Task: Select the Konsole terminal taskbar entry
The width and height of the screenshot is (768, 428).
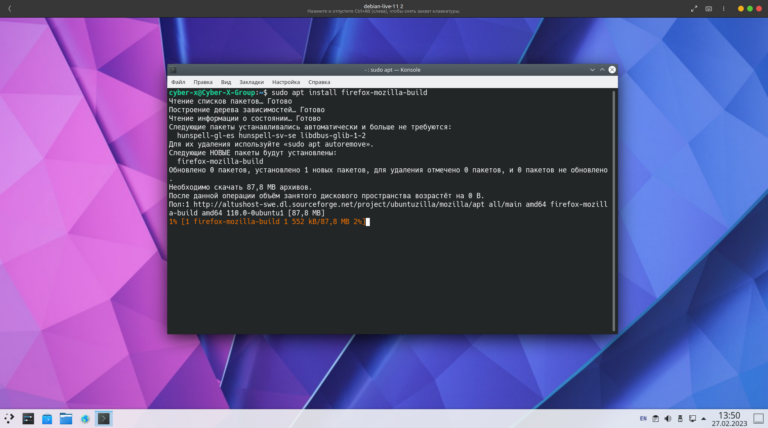Action: (103, 419)
